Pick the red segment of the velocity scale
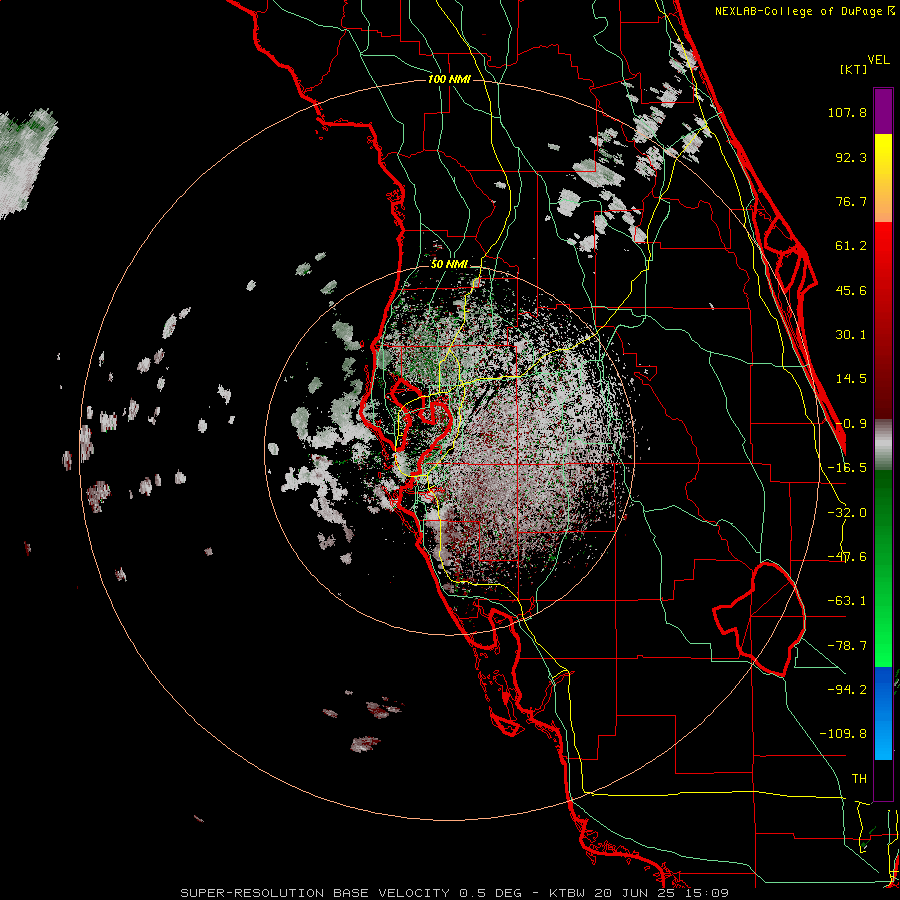The image size is (900, 900). pyautogui.click(x=883, y=320)
